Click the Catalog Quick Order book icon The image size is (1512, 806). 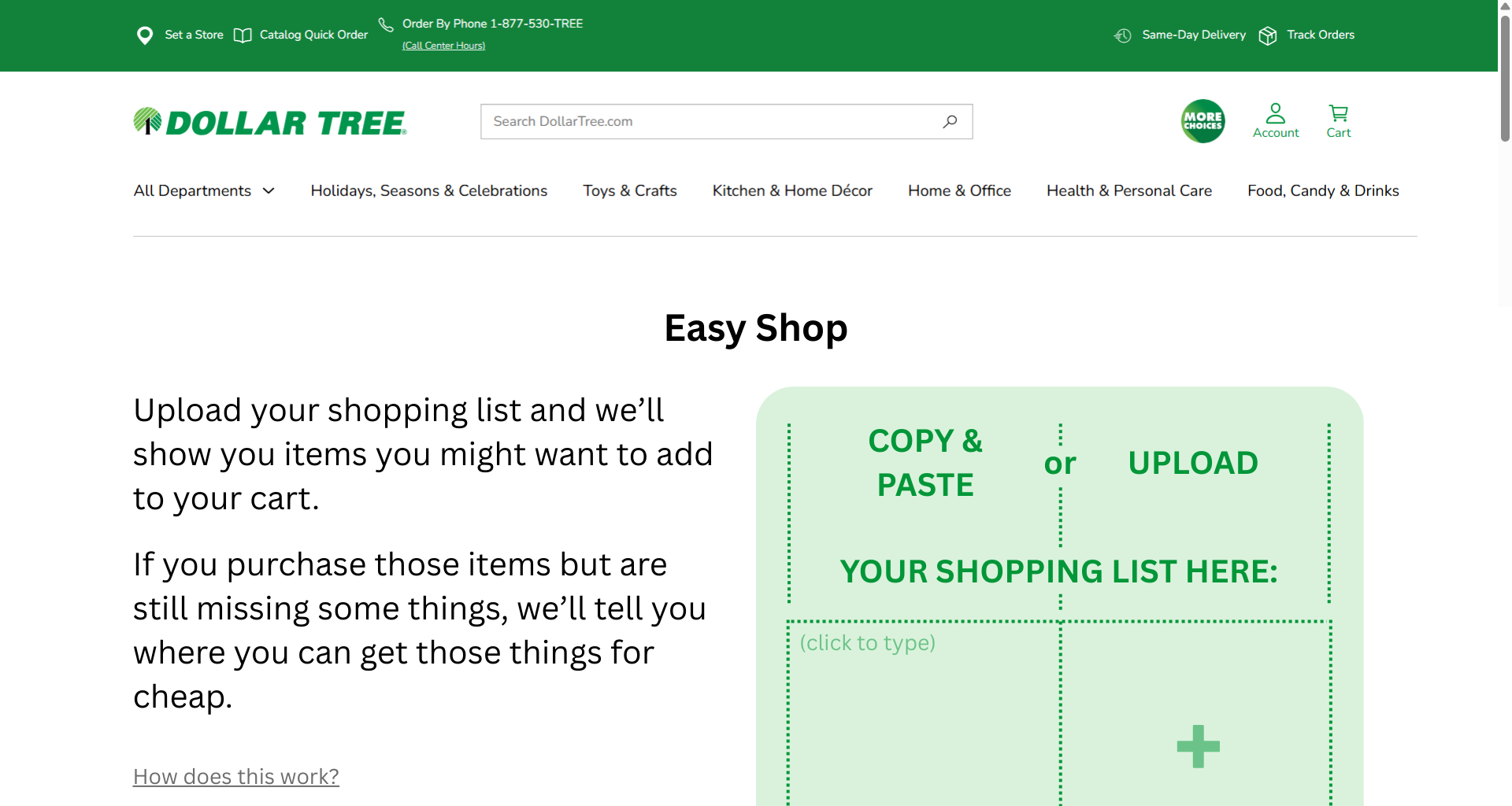point(243,35)
